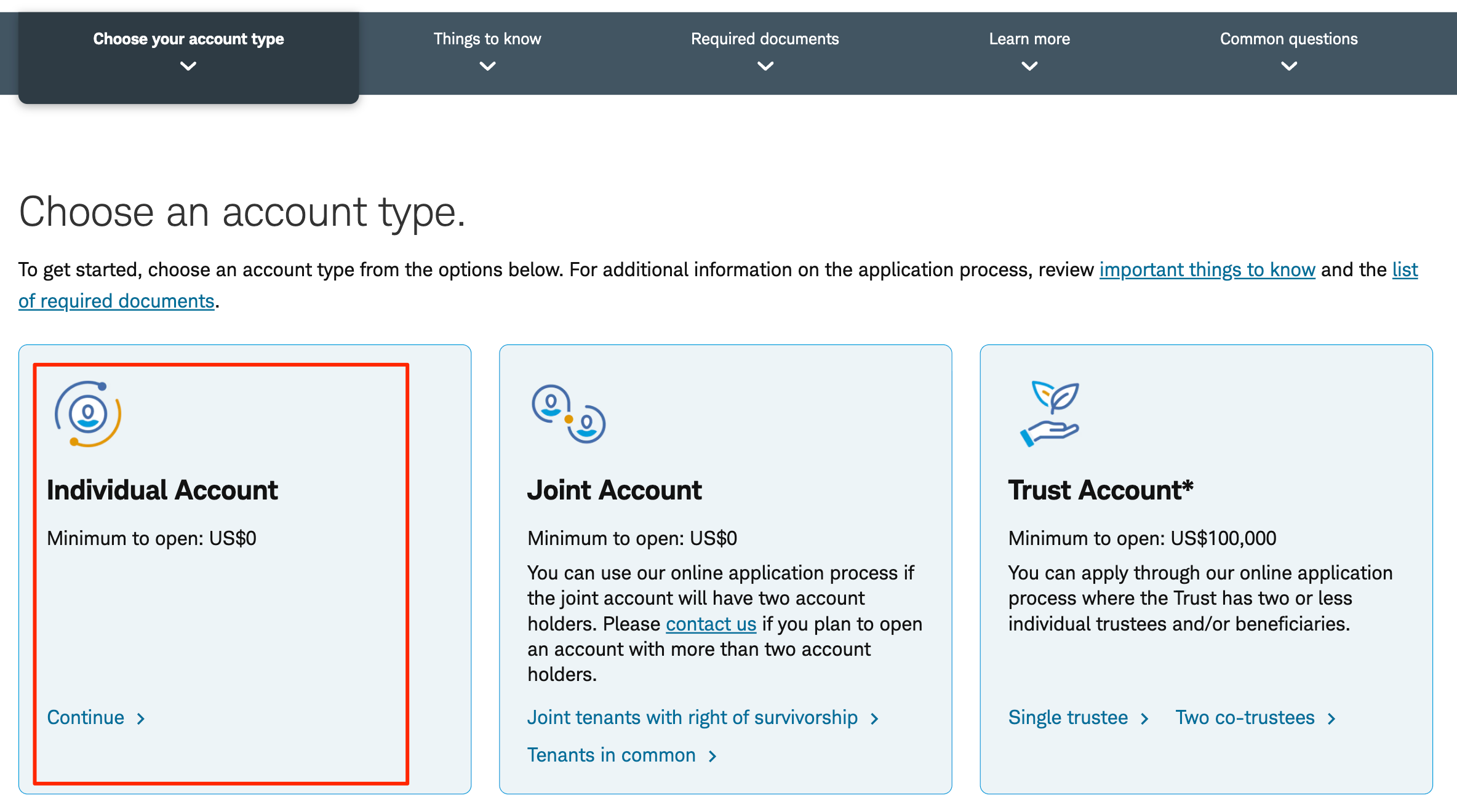Click the Joint Account two-person icon

point(569,414)
